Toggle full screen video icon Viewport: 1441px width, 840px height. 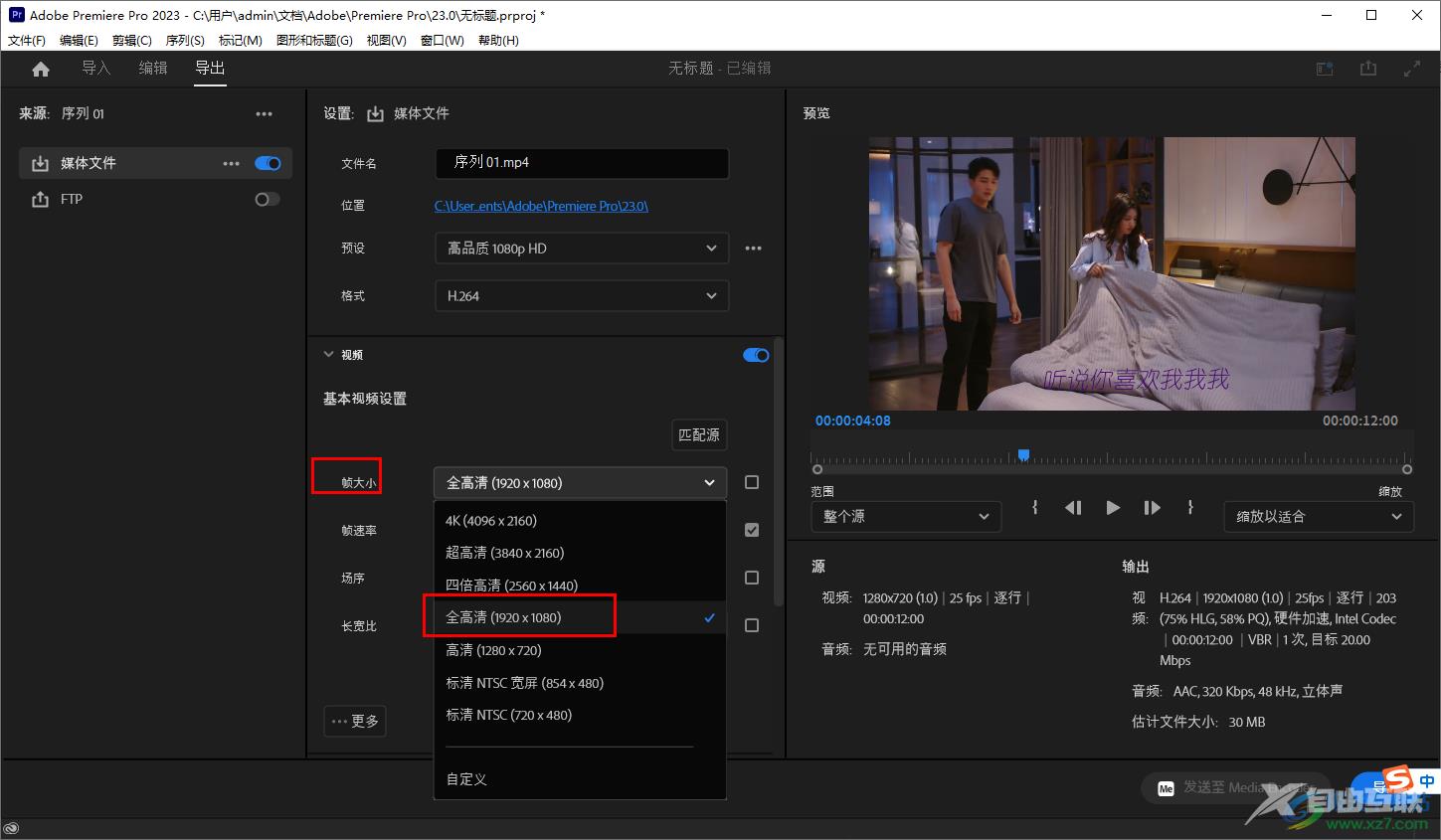coord(1412,69)
